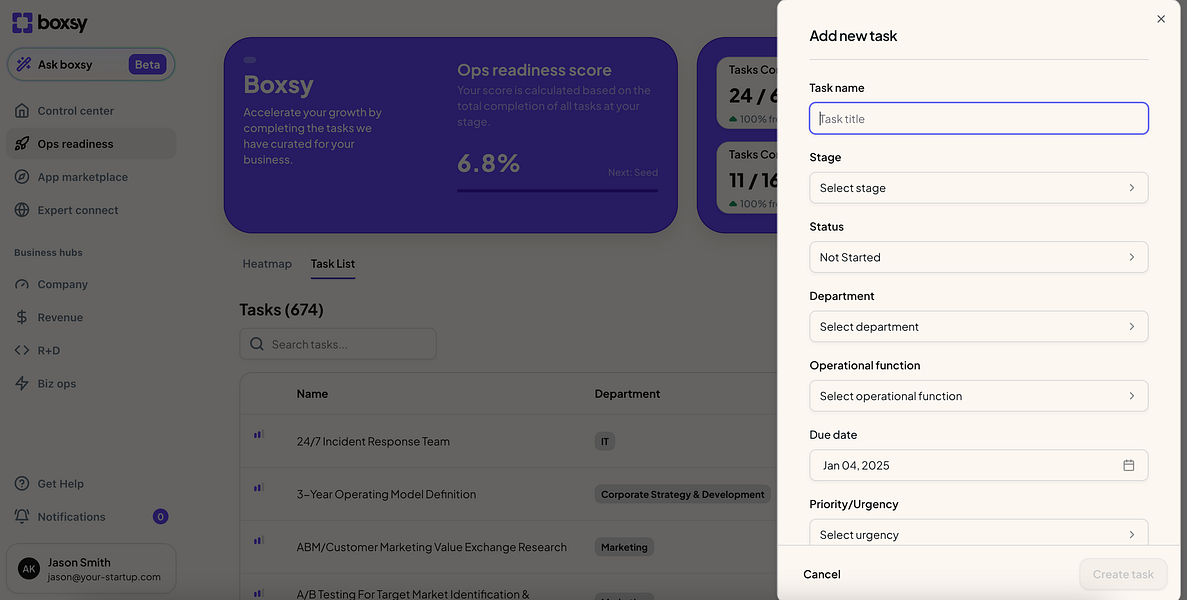This screenshot has width=1187, height=600.
Task: Click the Department column header
Action: click(628, 393)
